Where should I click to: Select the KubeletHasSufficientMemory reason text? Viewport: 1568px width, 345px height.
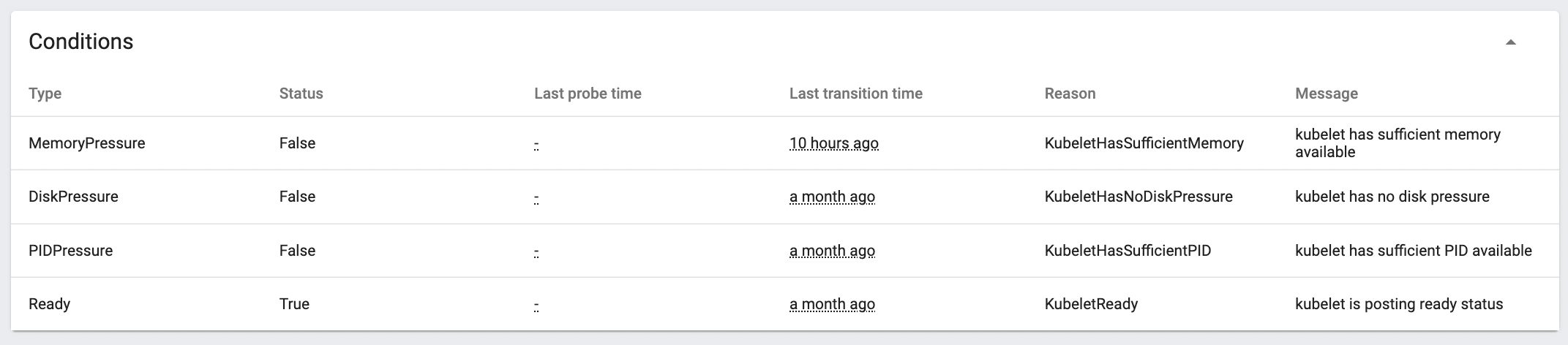tap(1144, 143)
